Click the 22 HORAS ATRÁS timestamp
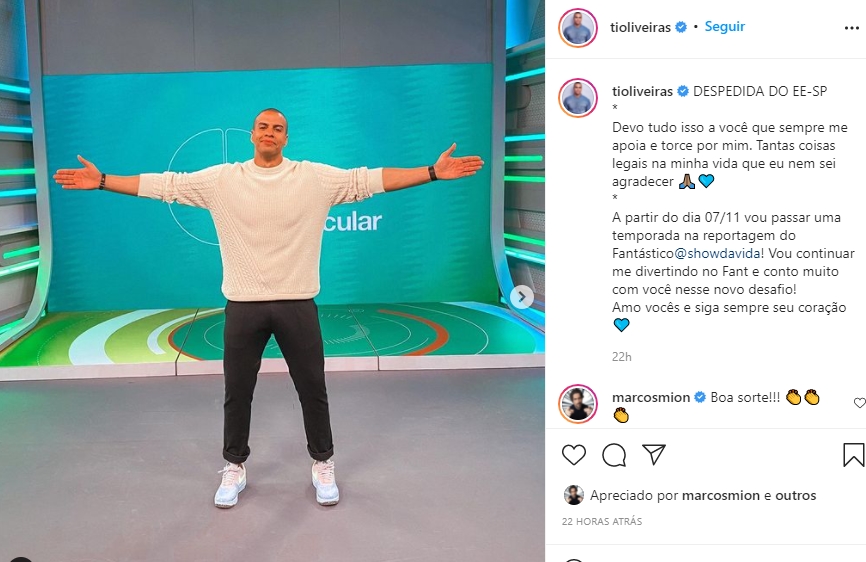The image size is (866, 562). [x=601, y=521]
